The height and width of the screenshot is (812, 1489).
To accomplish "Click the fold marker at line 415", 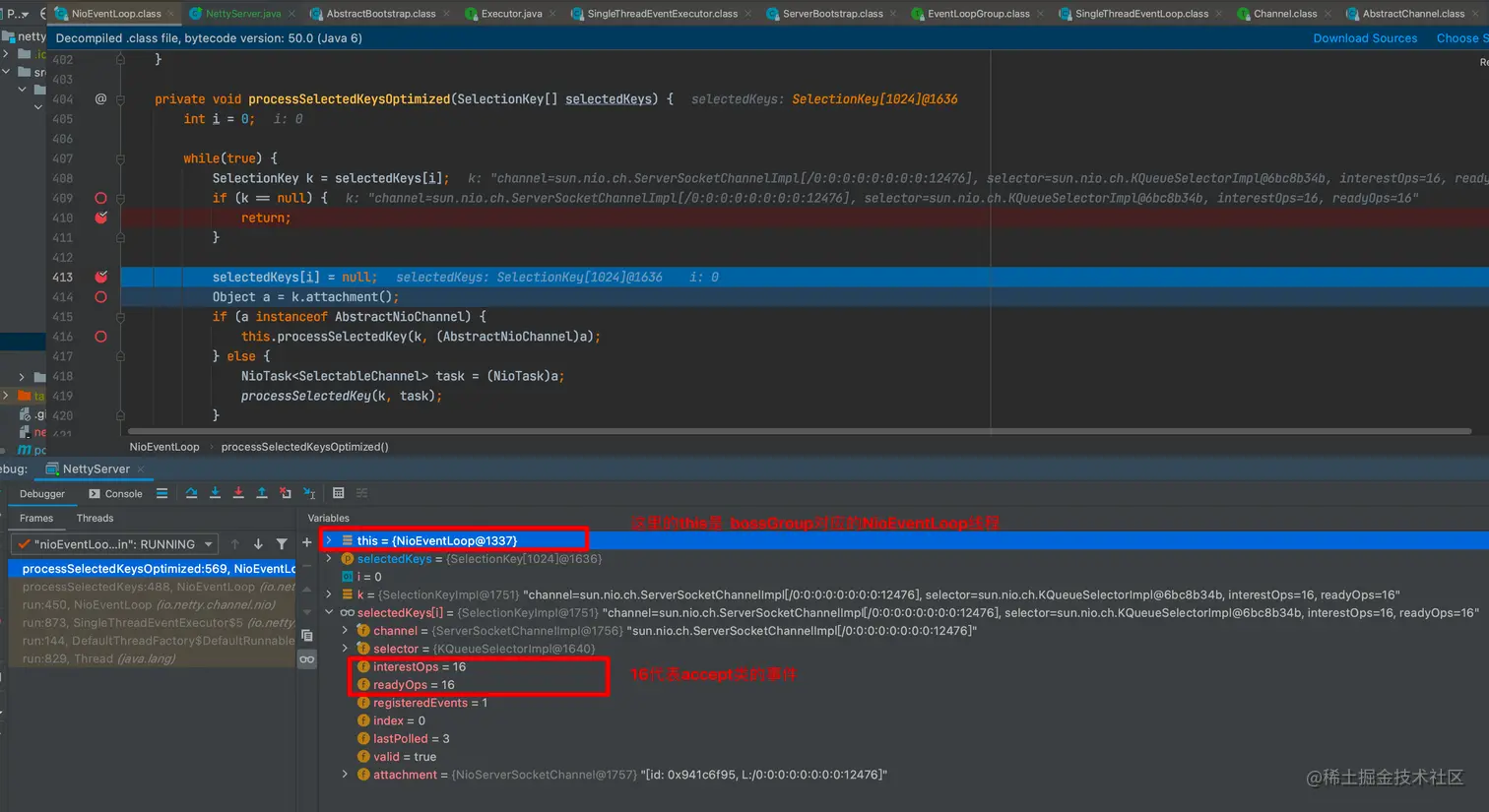I will (x=120, y=317).
